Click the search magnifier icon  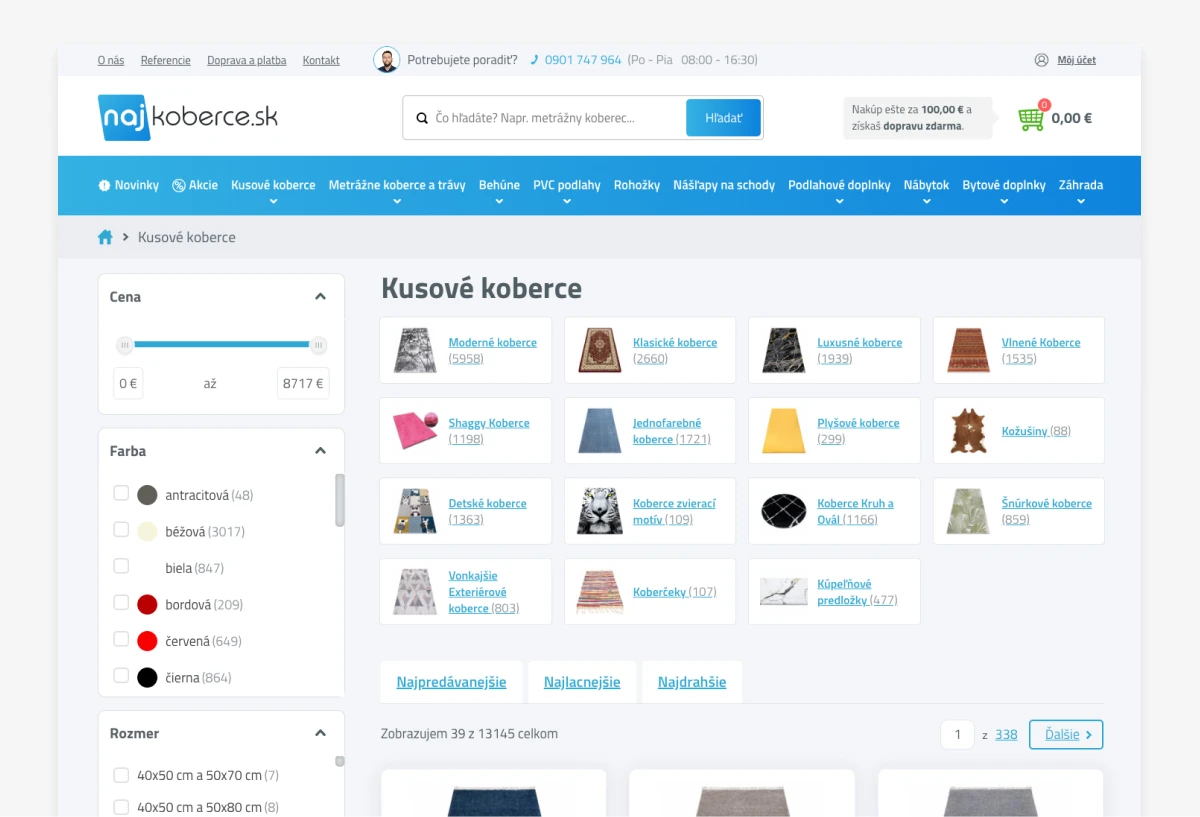point(422,118)
